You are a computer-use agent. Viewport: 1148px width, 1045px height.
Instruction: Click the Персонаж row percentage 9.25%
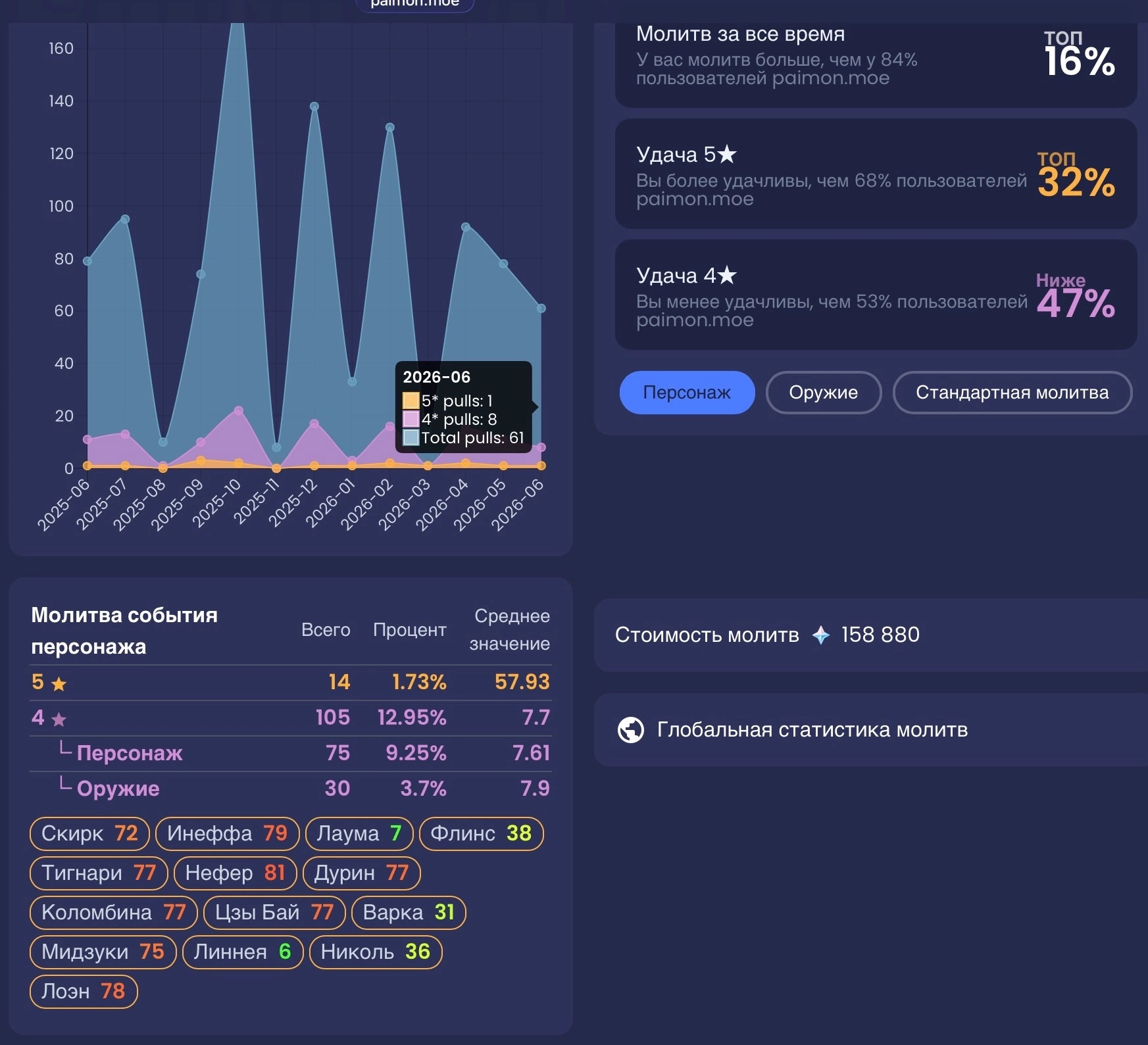click(416, 753)
